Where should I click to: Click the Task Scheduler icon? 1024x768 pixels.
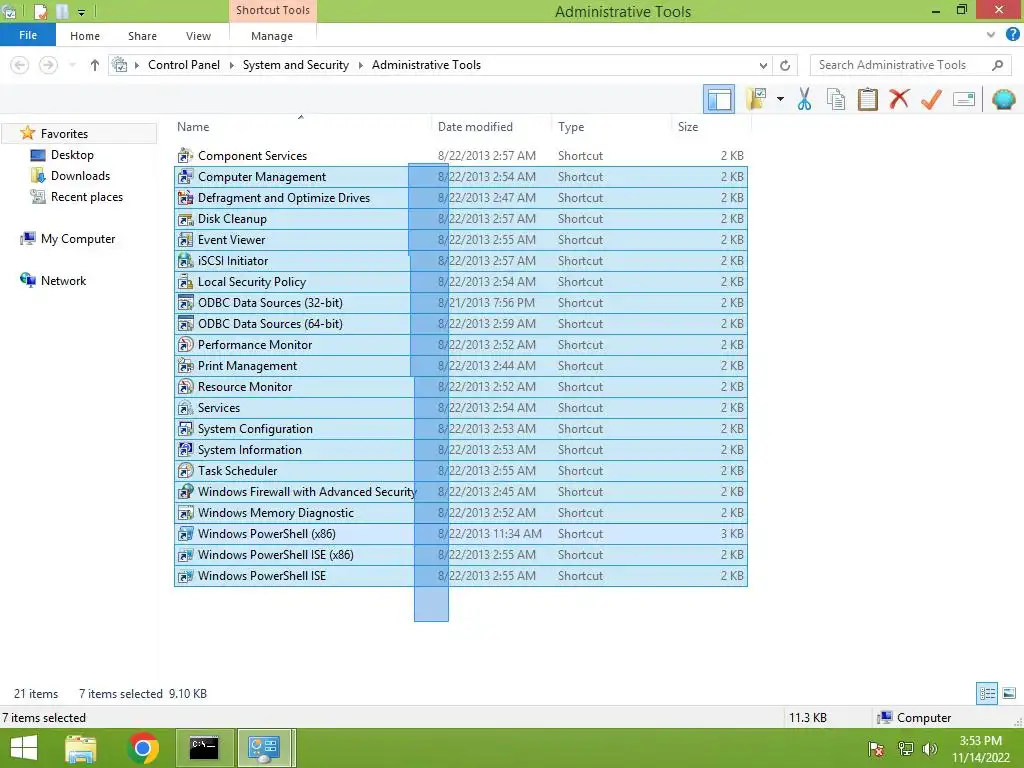click(185, 470)
